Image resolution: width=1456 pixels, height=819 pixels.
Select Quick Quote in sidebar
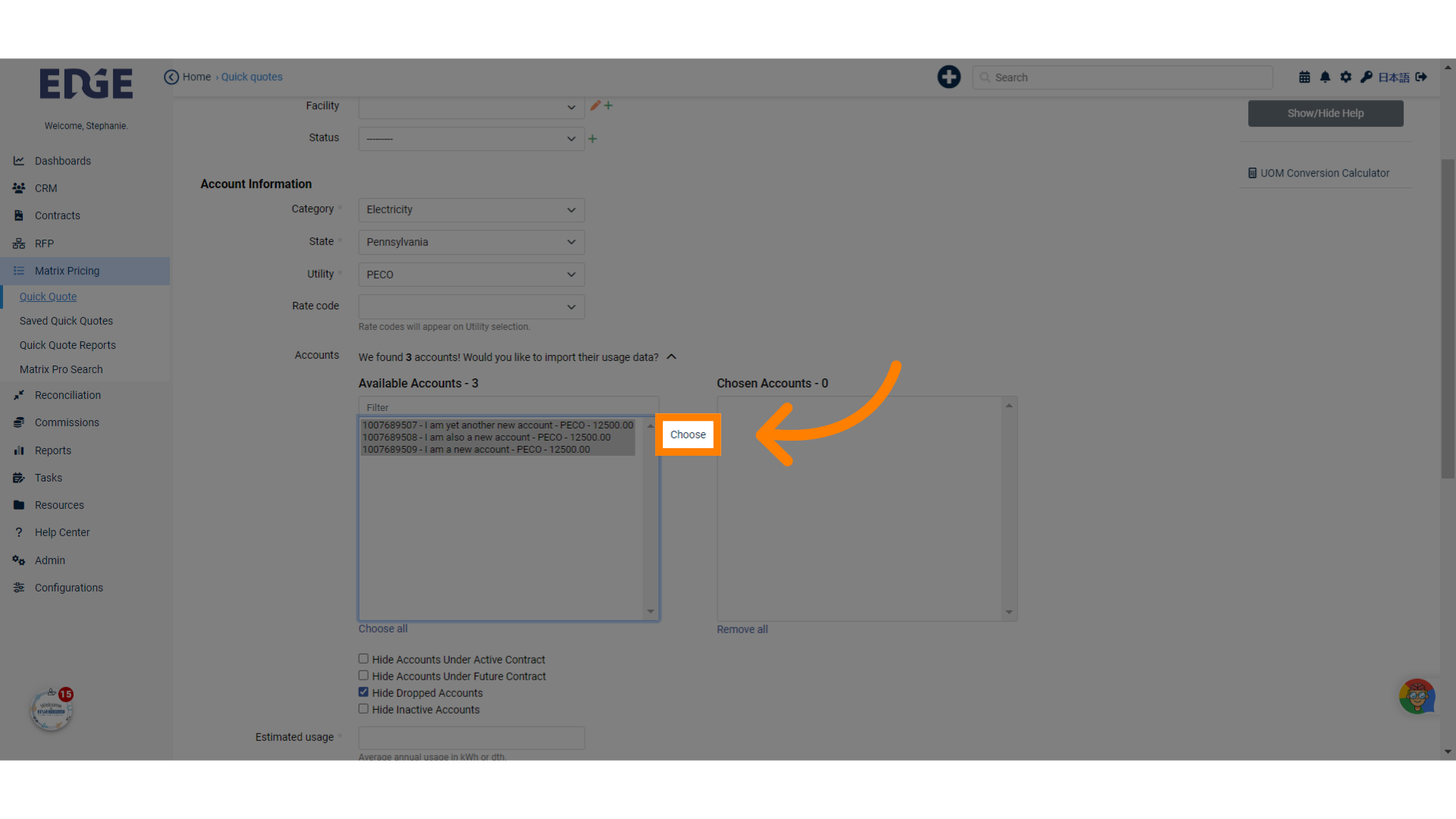pos(48,297)
